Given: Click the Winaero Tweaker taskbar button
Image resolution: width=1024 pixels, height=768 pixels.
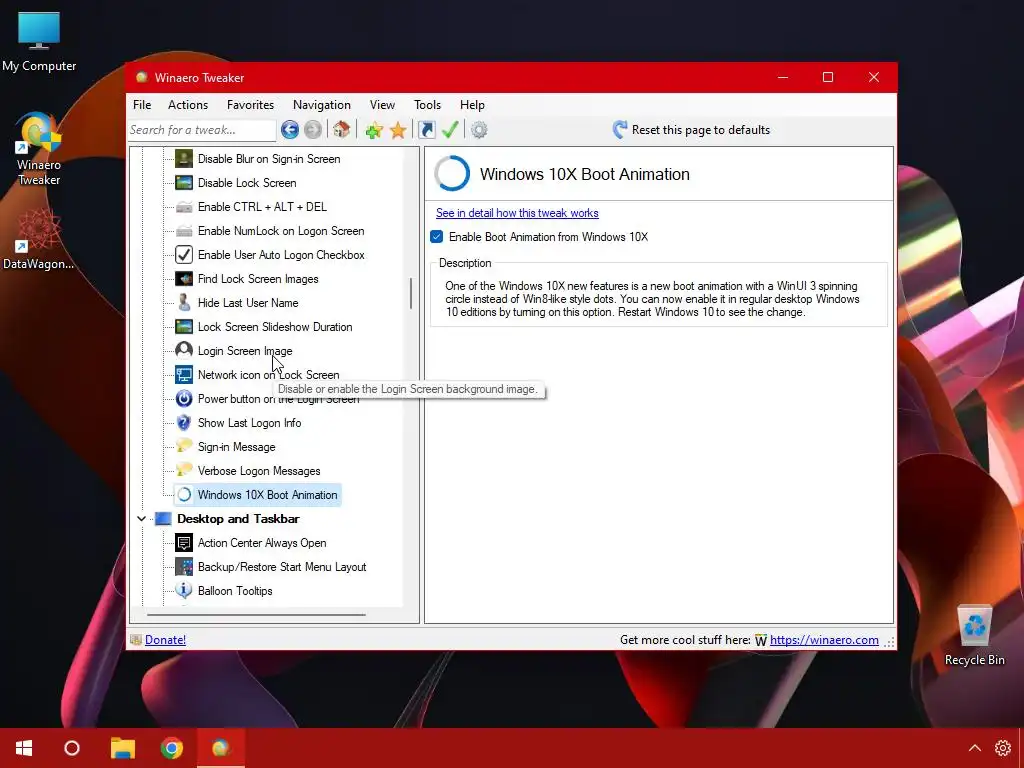Looking at the screenshot, I should pyautogui.click(x=221, y=748).
